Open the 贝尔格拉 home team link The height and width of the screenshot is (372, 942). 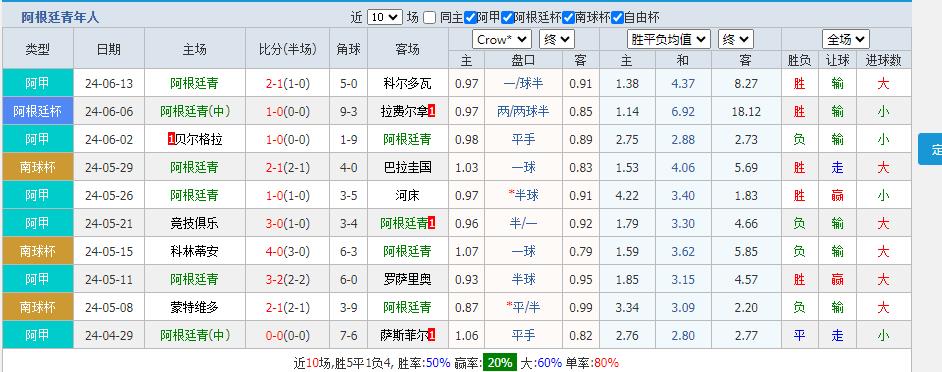click(x=198, y=139)
